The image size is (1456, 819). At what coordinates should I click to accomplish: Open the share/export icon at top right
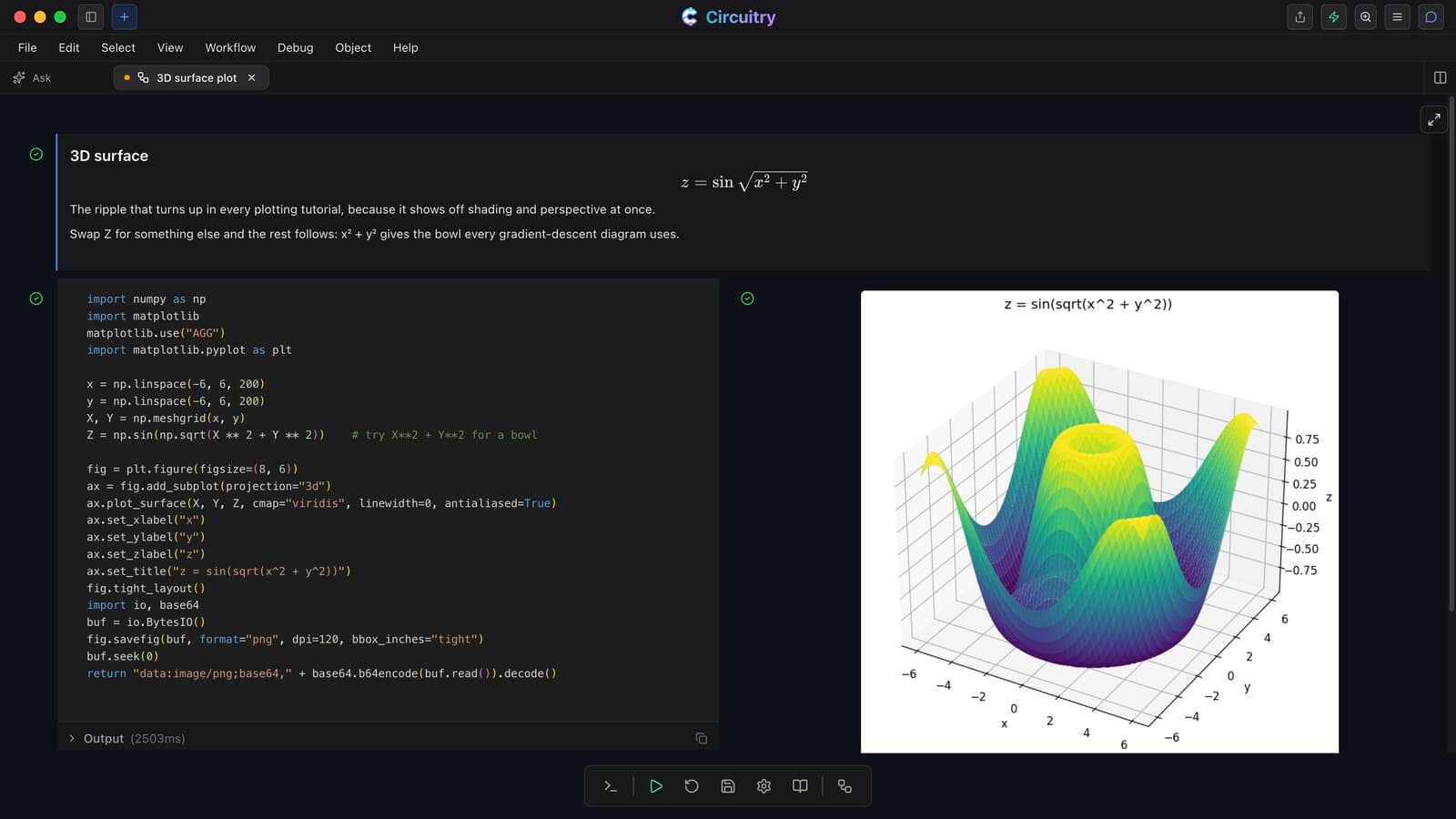tap(1300, 16)
